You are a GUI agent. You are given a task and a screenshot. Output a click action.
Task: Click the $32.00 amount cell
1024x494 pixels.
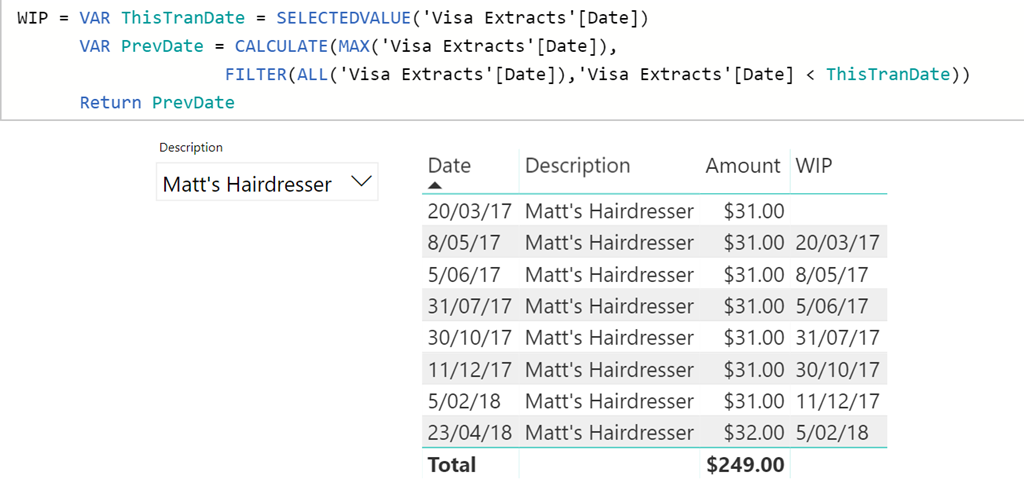pos(755,433)
